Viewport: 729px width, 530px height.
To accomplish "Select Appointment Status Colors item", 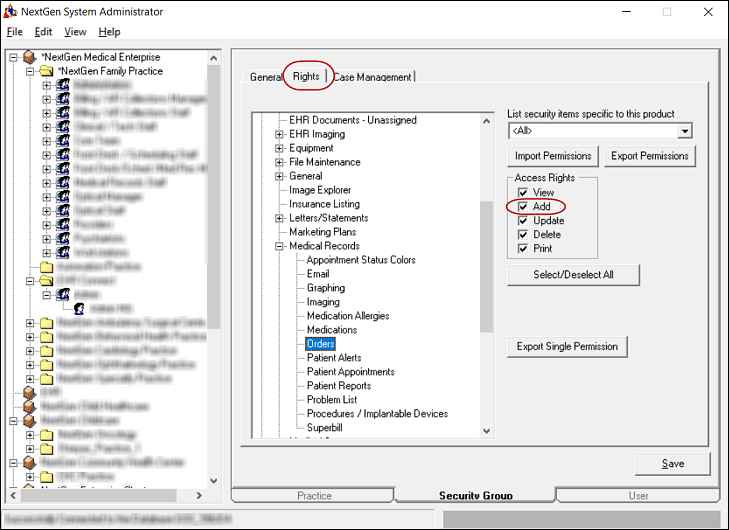I will coord(361,260).
